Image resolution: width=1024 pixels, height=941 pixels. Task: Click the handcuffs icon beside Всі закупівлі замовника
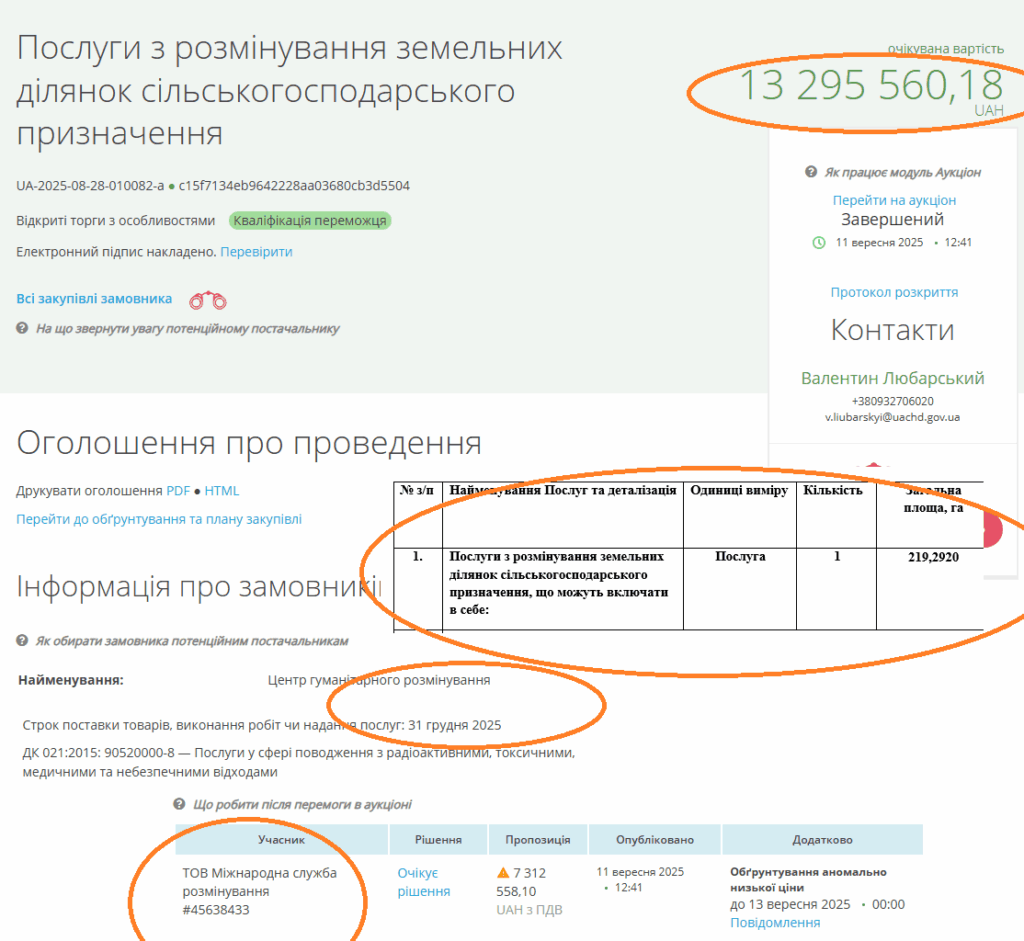pos(208,299)
